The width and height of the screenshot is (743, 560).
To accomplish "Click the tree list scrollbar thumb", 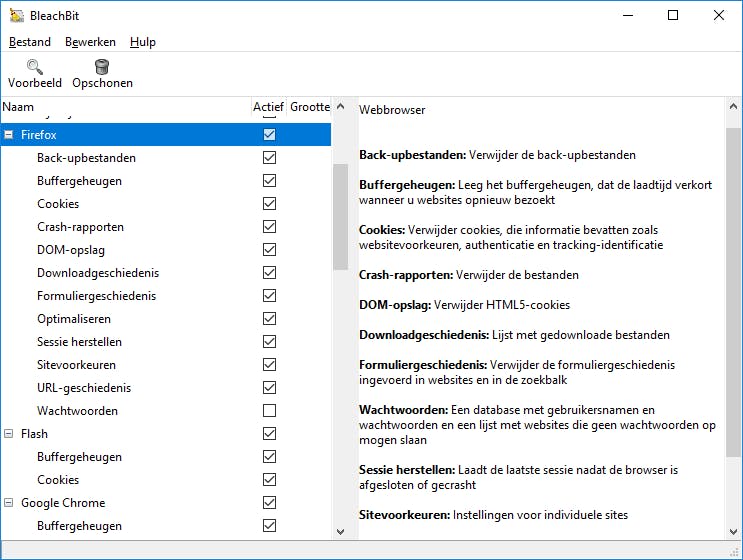I will (x=340, y=217).
